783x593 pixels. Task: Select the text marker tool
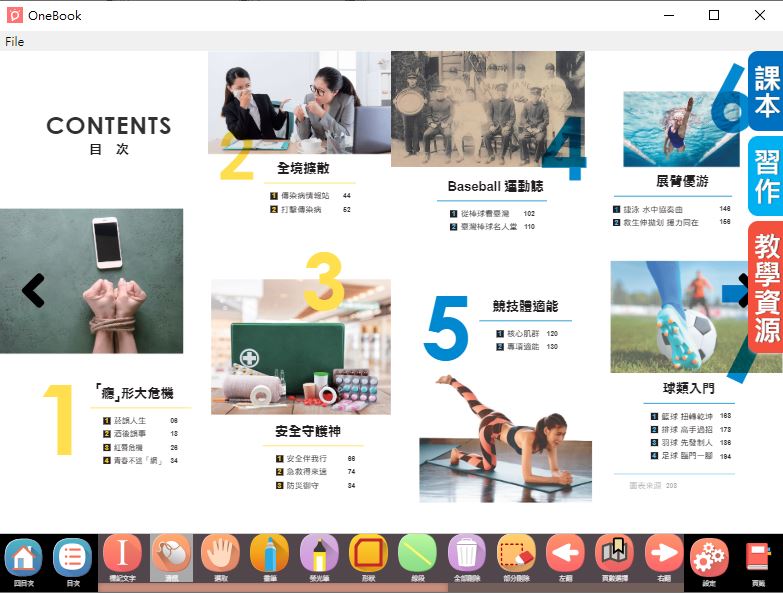click(x=122, y=554)
